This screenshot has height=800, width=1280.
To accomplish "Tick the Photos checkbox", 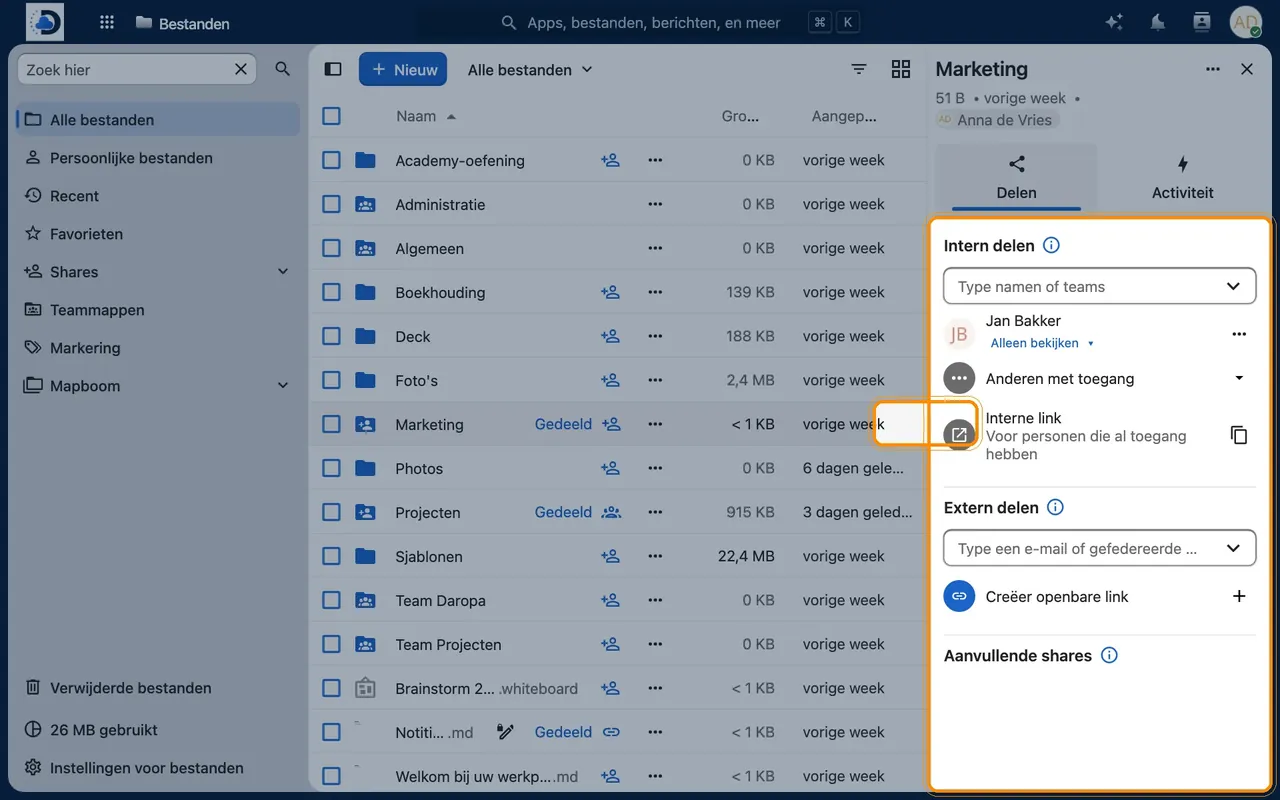I will (331, 468).
